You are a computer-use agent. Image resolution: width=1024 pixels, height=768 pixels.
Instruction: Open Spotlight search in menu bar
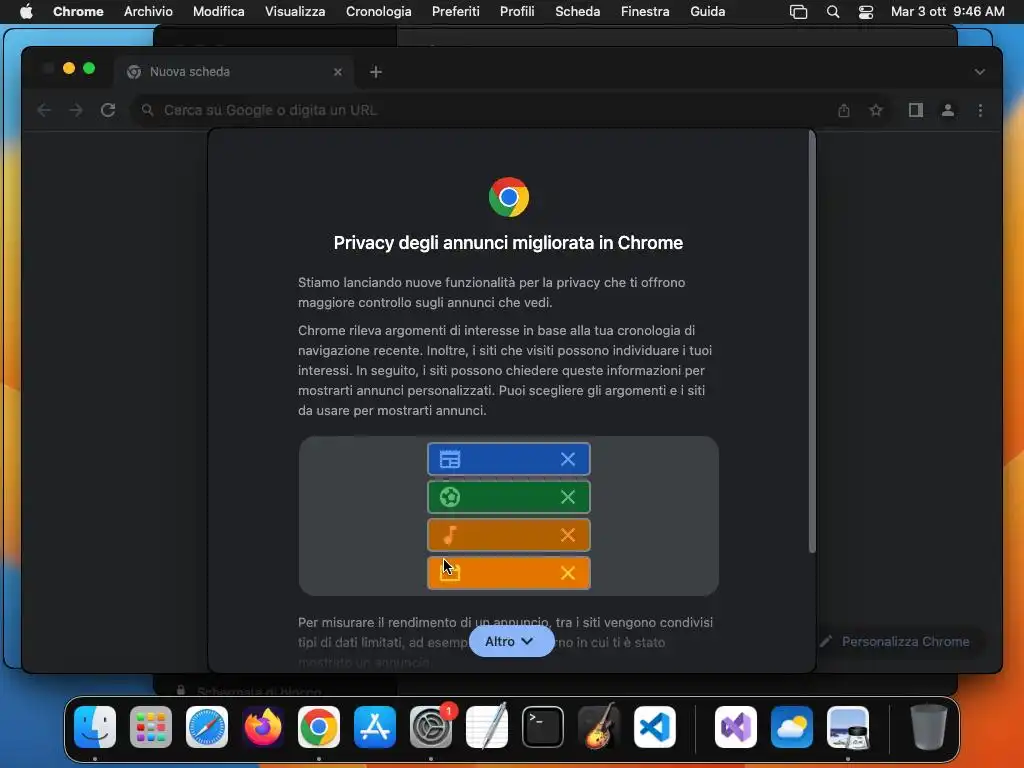click(833, 11)
